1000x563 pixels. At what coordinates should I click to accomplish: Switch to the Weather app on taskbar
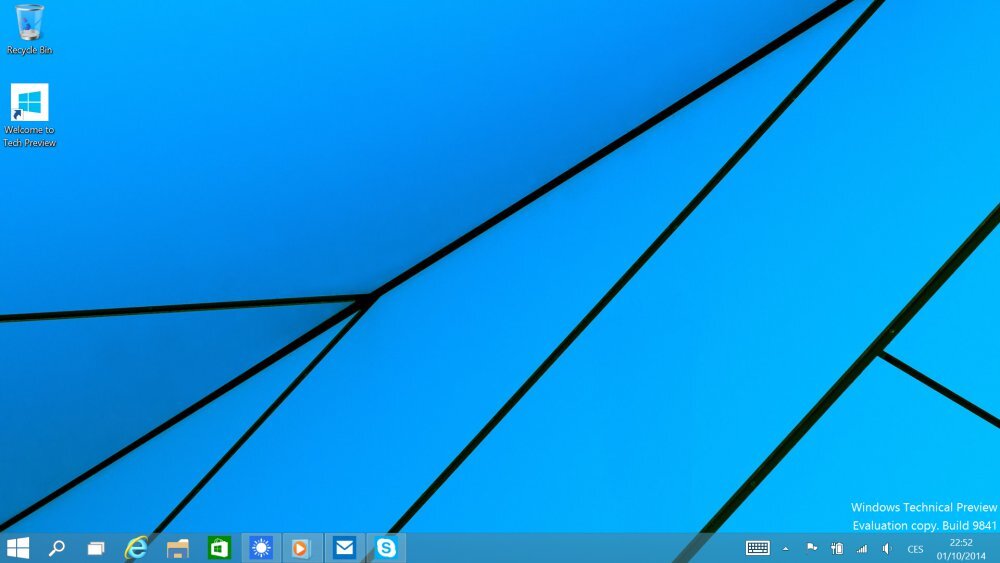(x=261, y=548)
